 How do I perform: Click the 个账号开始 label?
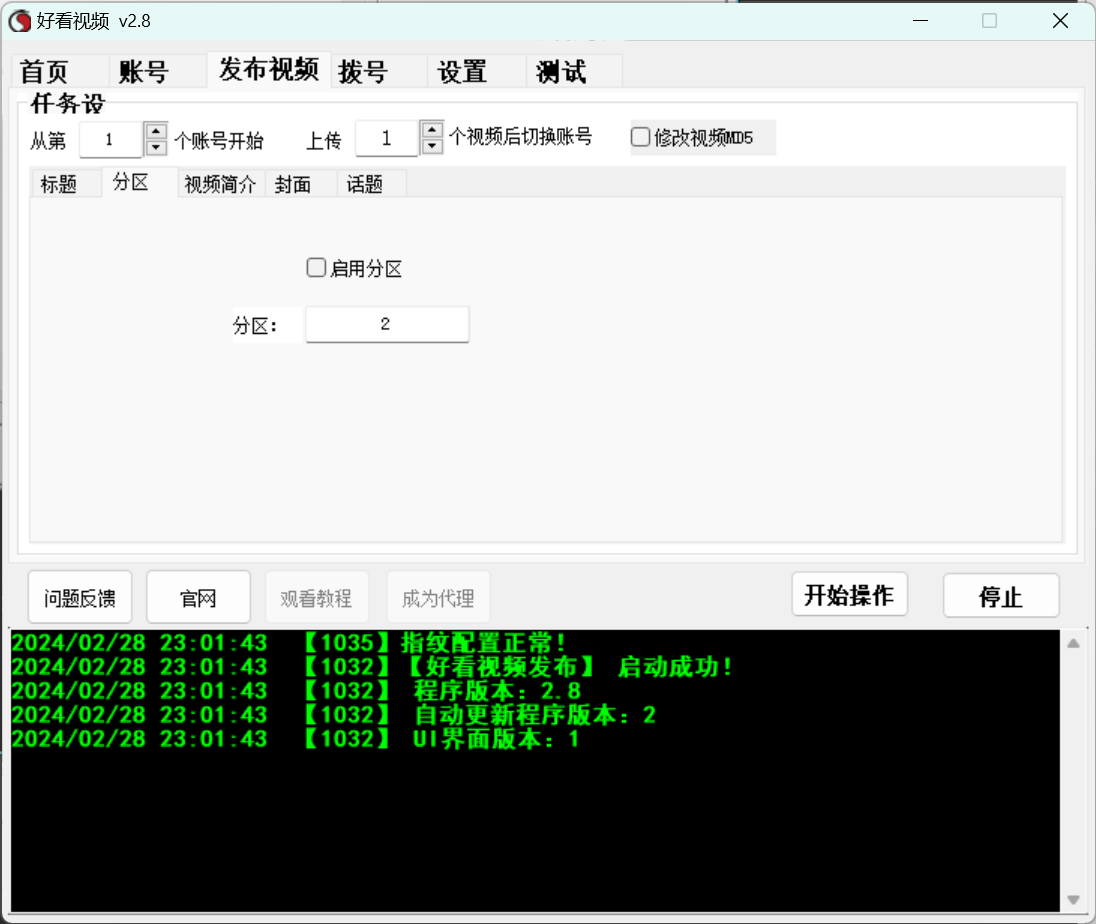tap(219, 140)
